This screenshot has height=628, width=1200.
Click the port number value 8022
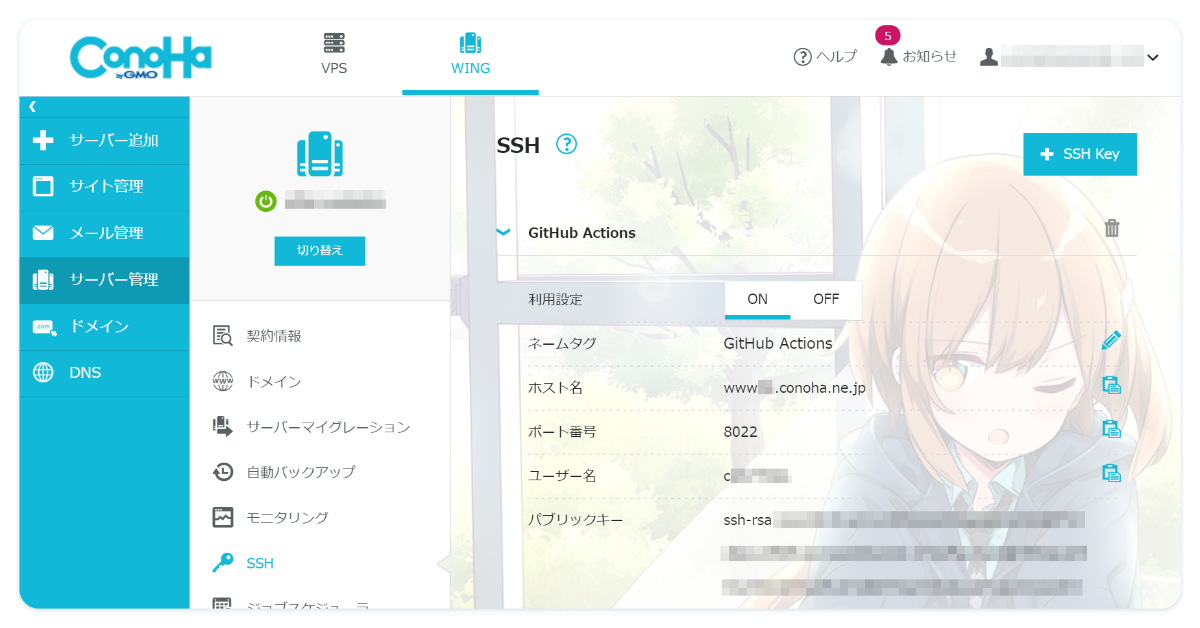click(x=741, y=432)
